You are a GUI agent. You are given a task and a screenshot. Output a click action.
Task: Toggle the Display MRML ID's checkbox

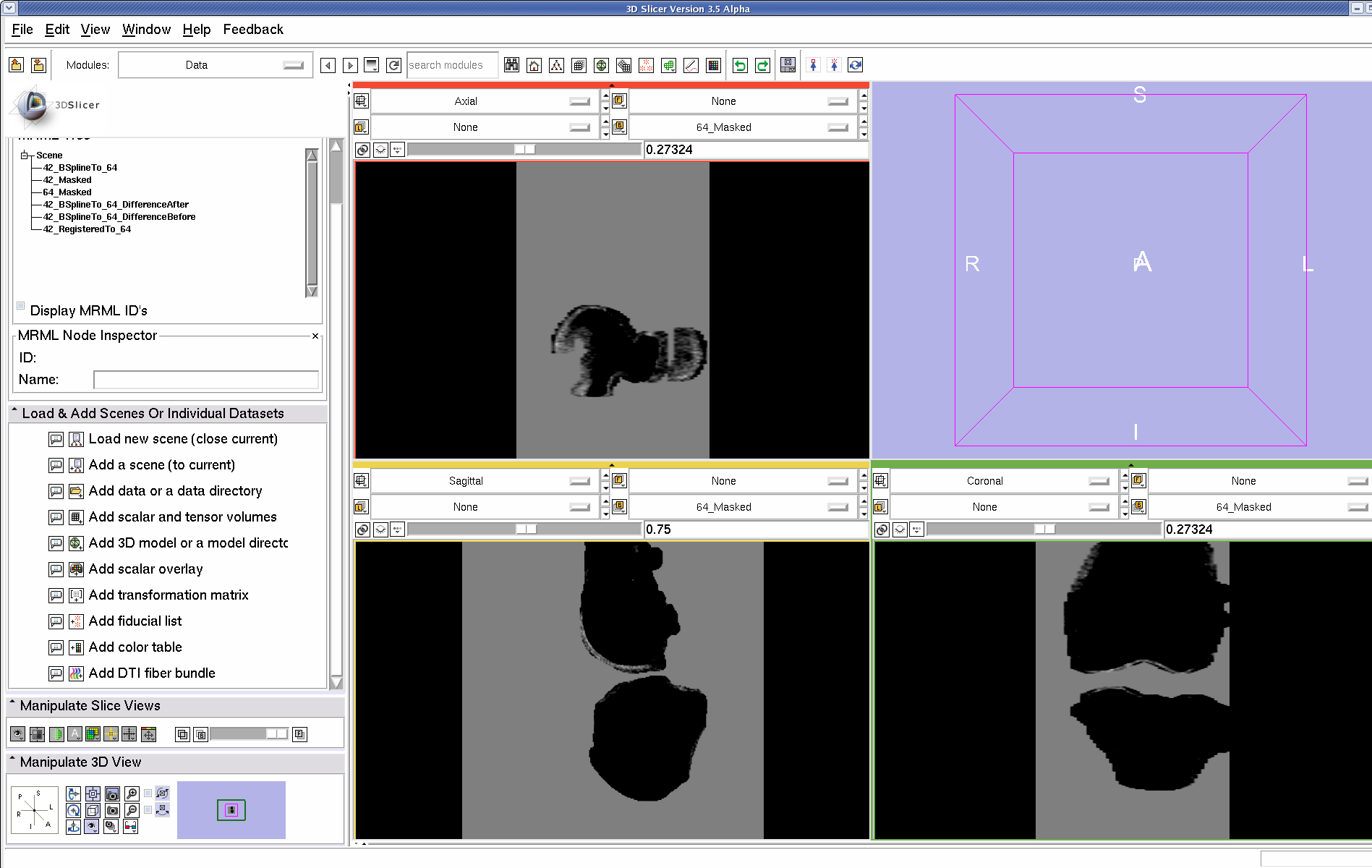click(x=21, y=306)
